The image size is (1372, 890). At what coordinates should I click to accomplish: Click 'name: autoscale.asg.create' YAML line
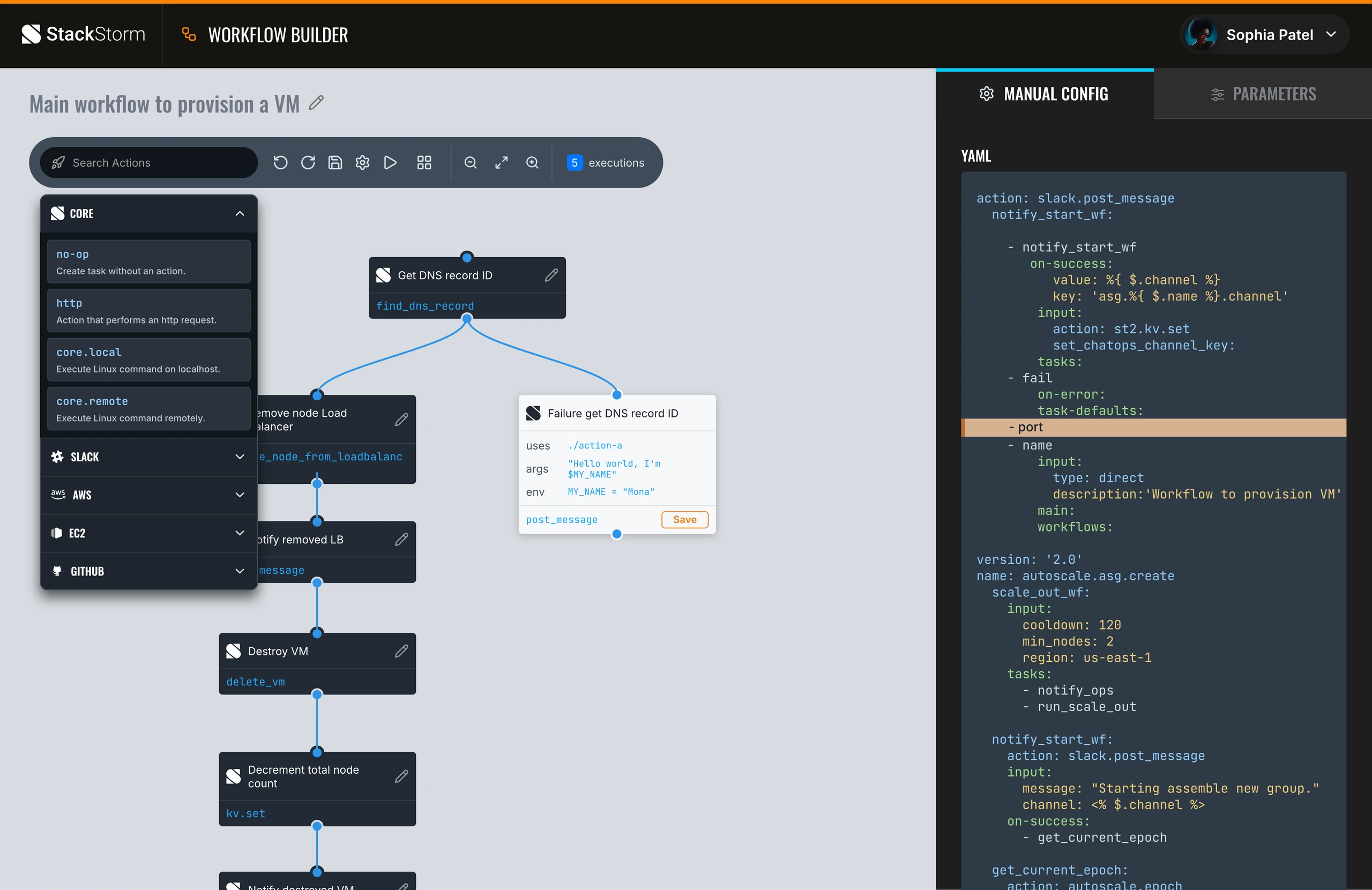(x=1075, y=576)
